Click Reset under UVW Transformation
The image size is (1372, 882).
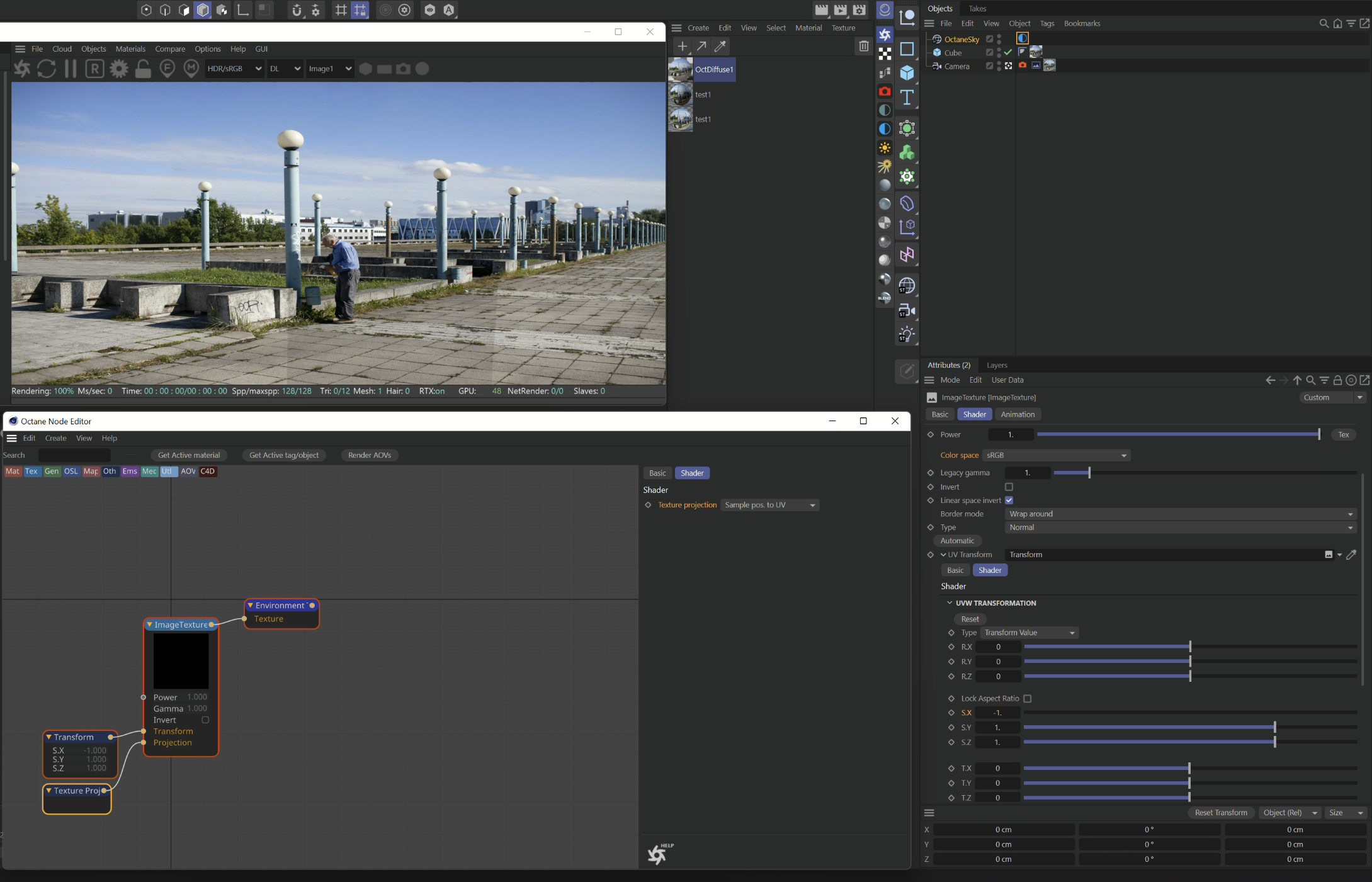click(x=970, y=619)
